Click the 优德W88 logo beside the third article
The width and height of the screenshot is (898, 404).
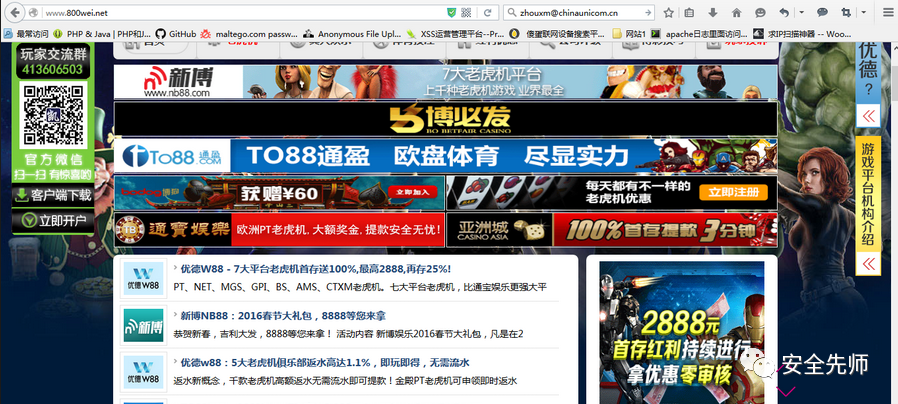click(144, 372)
